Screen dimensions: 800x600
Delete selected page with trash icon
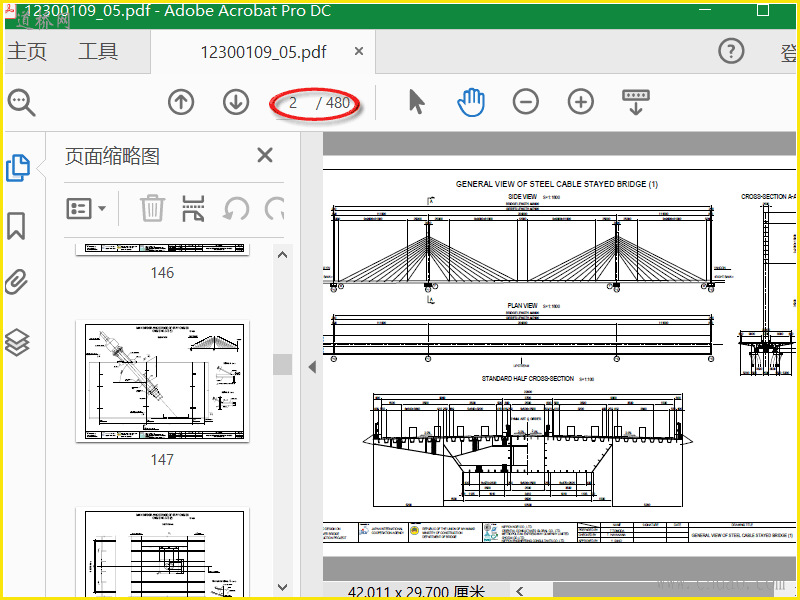click(152, 208)
